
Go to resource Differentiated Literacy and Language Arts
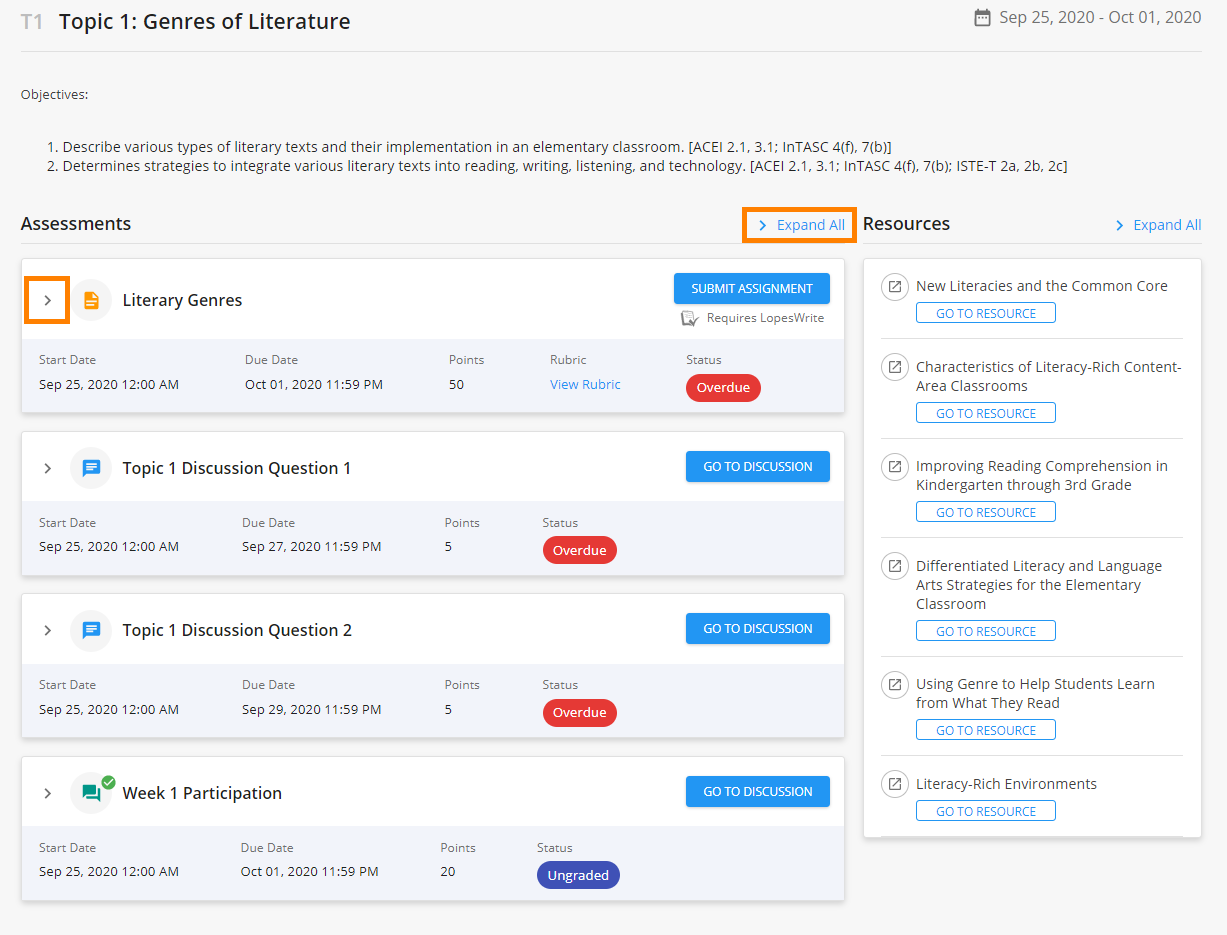(986, 631)
